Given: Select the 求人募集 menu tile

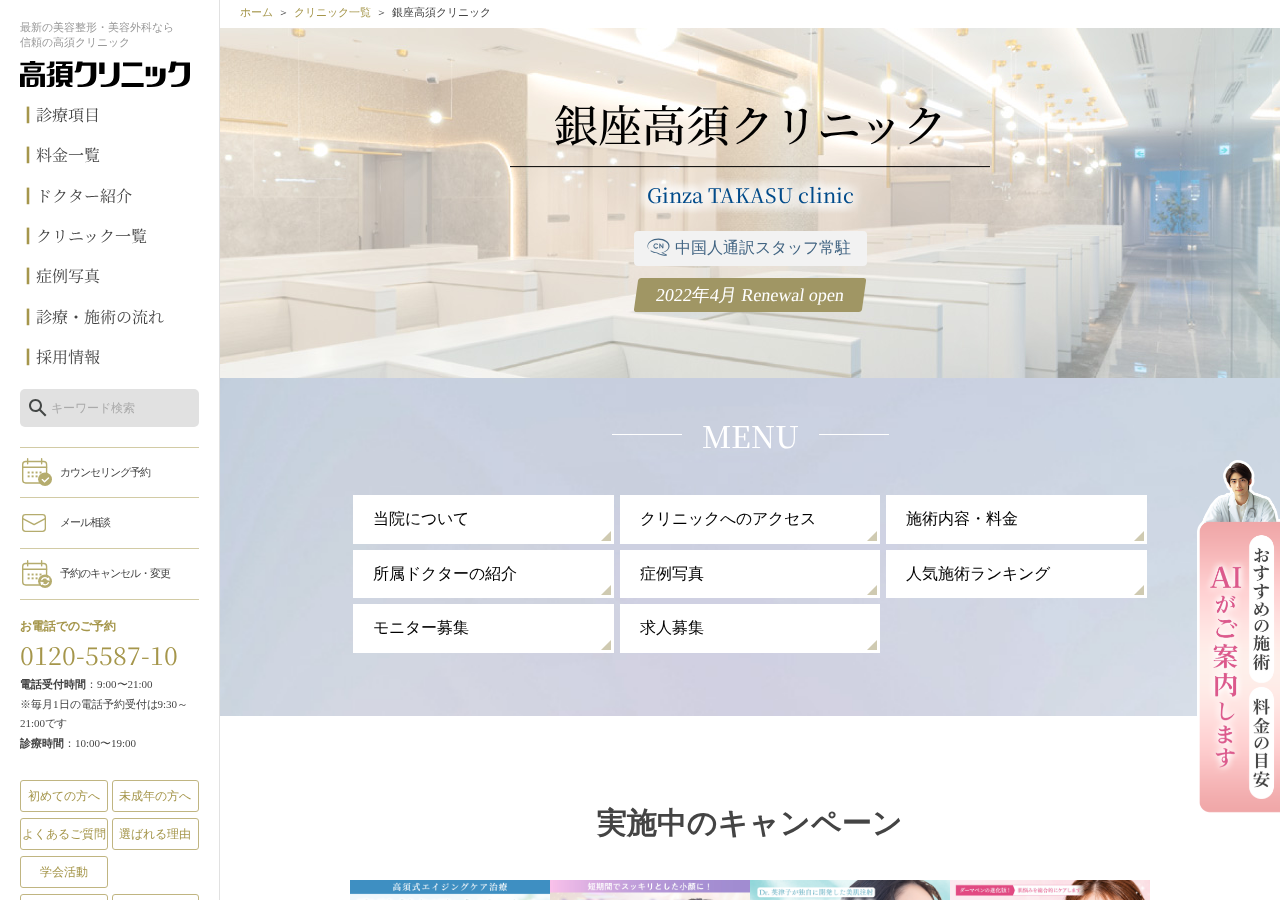Looking at the screenshot, I should [750, 628].
